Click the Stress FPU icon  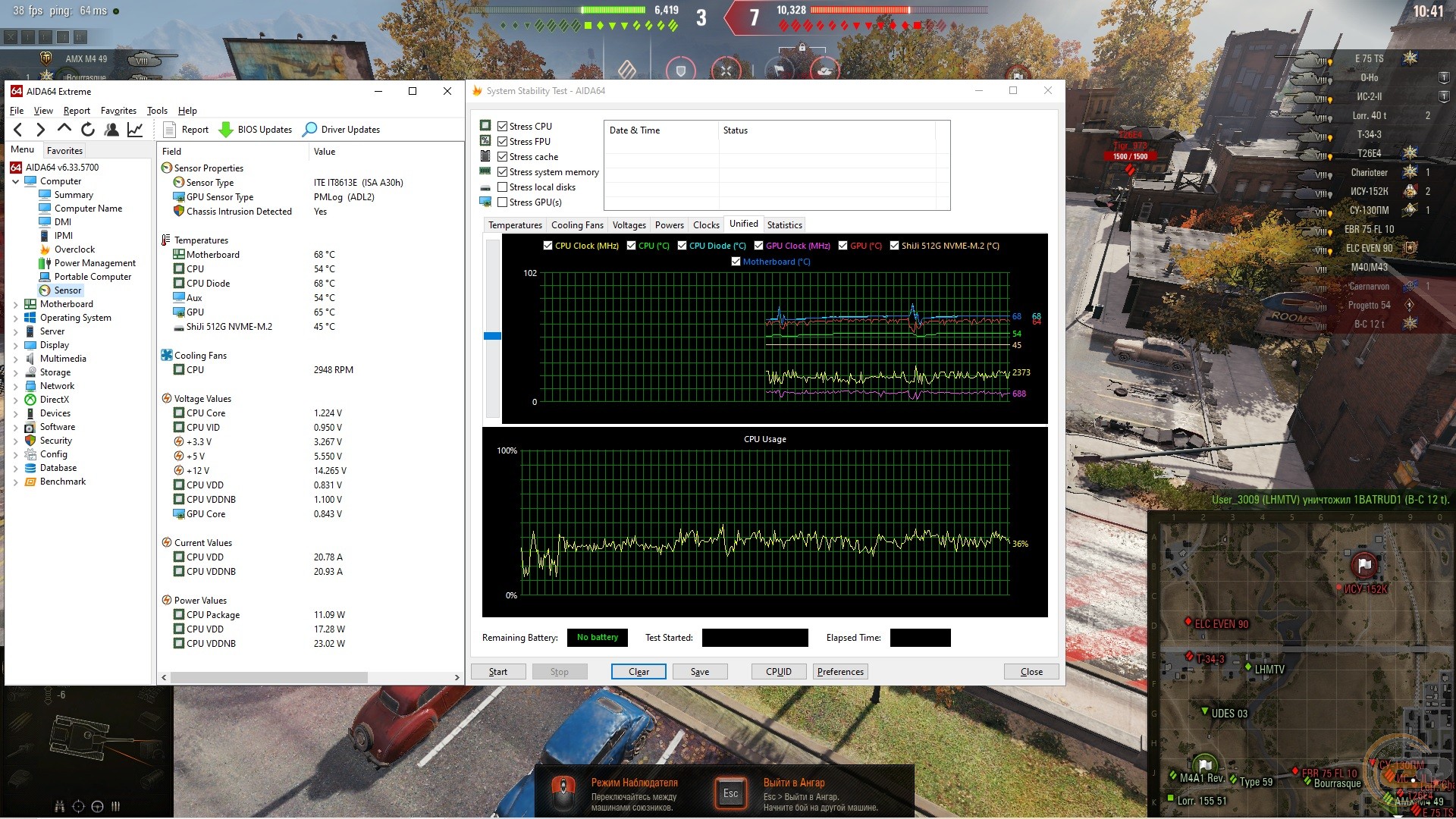pyautogui.click(x=485, y=141)
